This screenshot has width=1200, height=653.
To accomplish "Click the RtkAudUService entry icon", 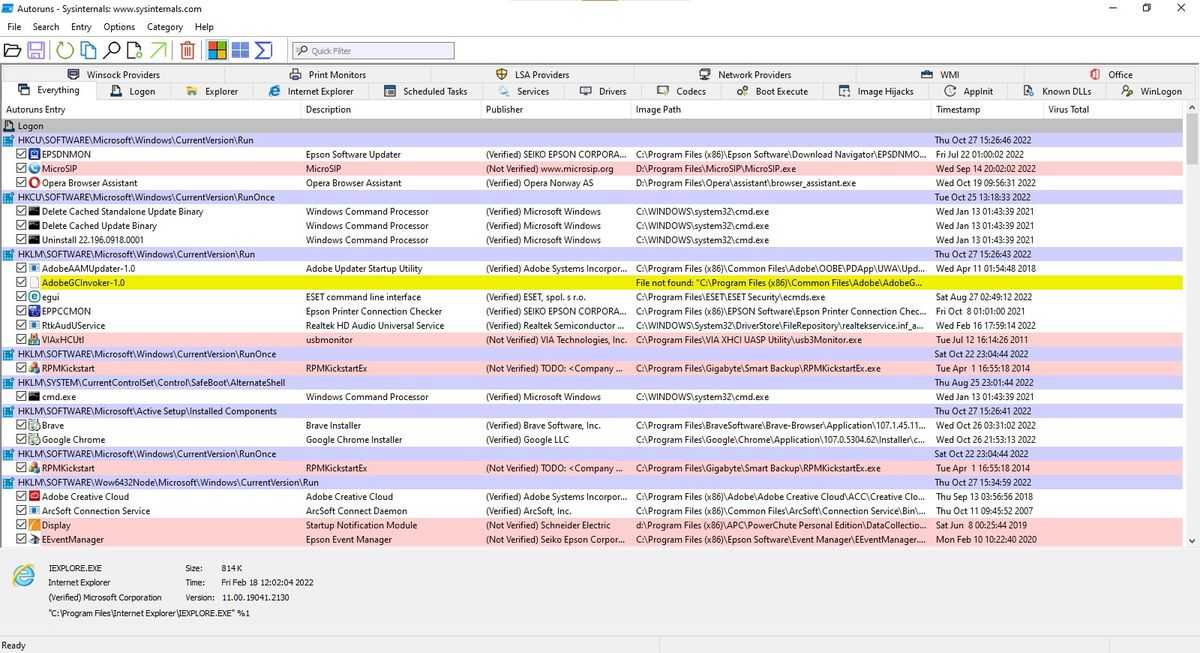I will (35, 325).
